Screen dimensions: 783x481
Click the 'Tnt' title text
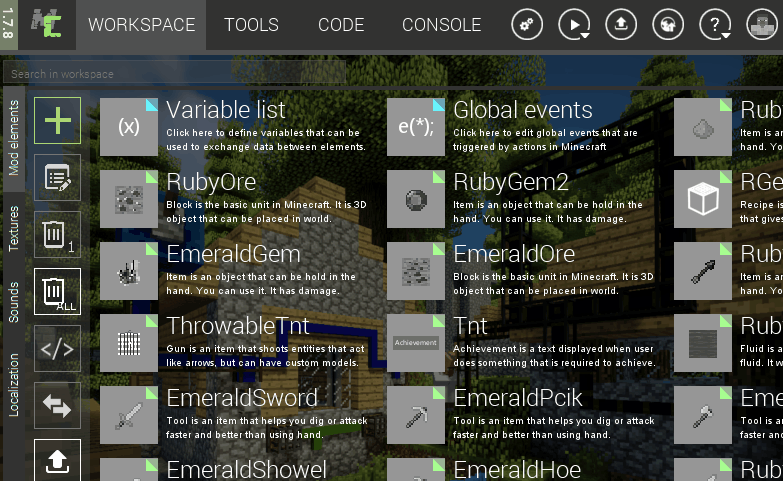[470, 326]
